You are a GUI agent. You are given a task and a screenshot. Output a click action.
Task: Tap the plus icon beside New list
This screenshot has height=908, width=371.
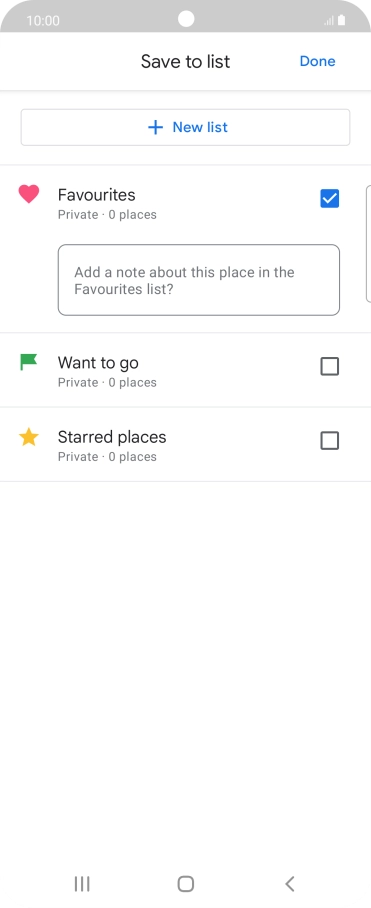pos(155,127)
